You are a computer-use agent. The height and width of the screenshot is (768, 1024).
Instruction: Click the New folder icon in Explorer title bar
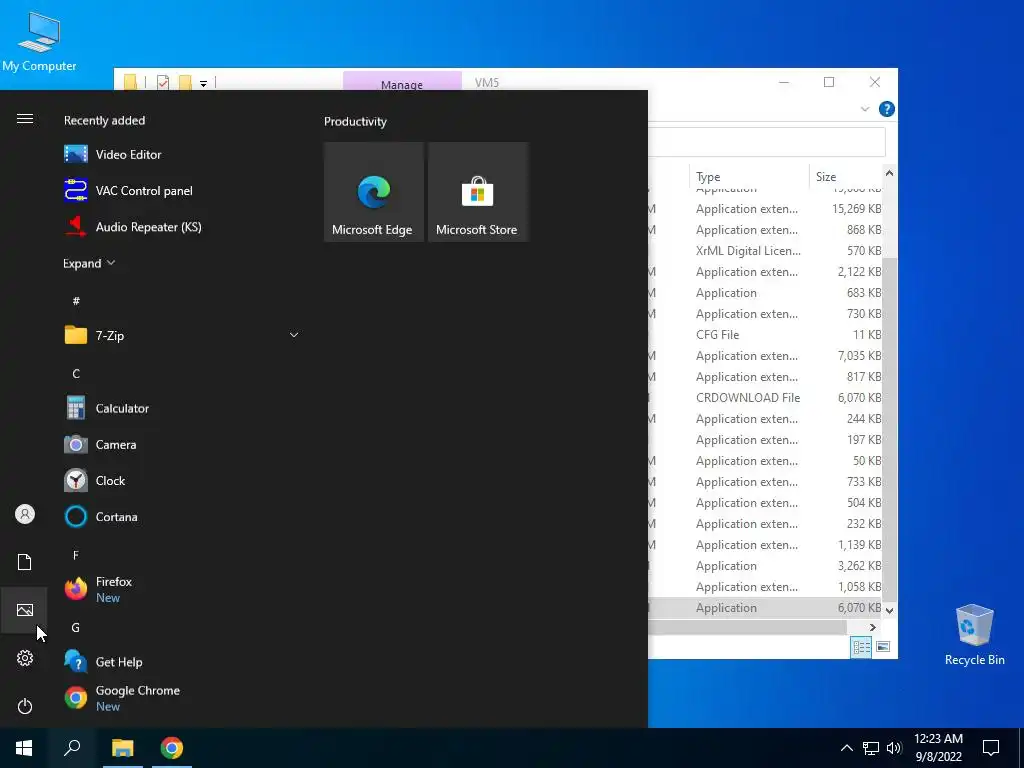point(185,83)
